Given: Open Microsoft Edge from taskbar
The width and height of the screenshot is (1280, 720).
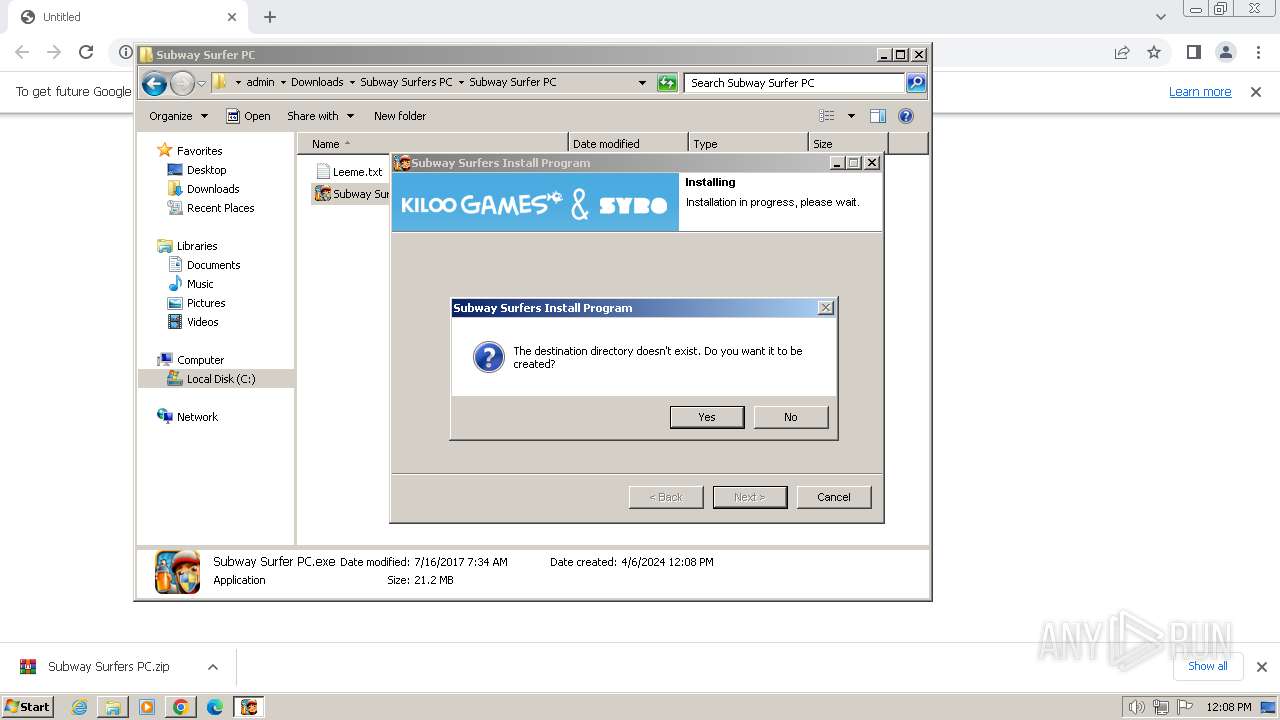Looking at the screenshot, I should [215, 707].
